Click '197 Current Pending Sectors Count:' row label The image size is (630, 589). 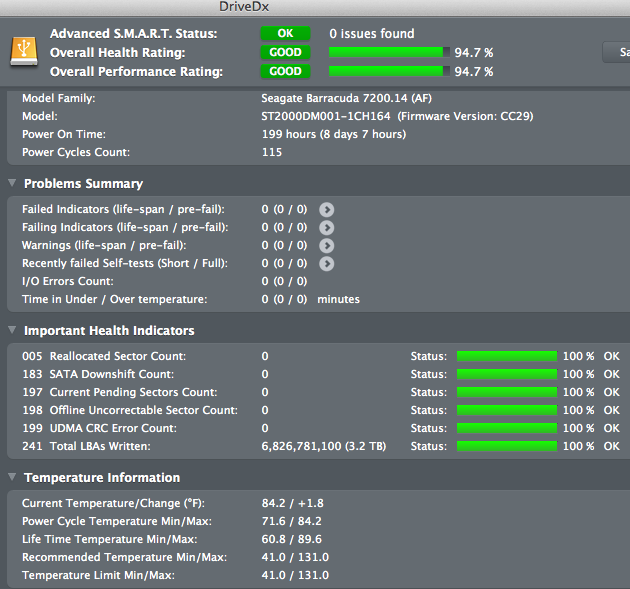coord(120,392)
